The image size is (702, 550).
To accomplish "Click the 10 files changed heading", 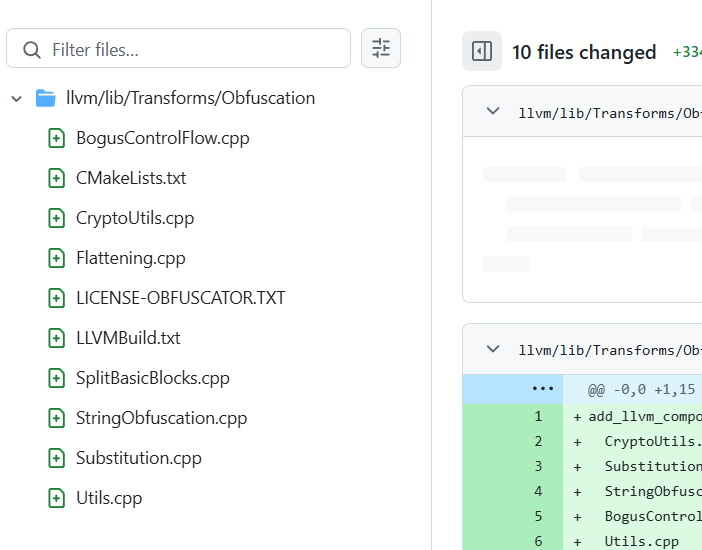I will [x=584, y=52].
